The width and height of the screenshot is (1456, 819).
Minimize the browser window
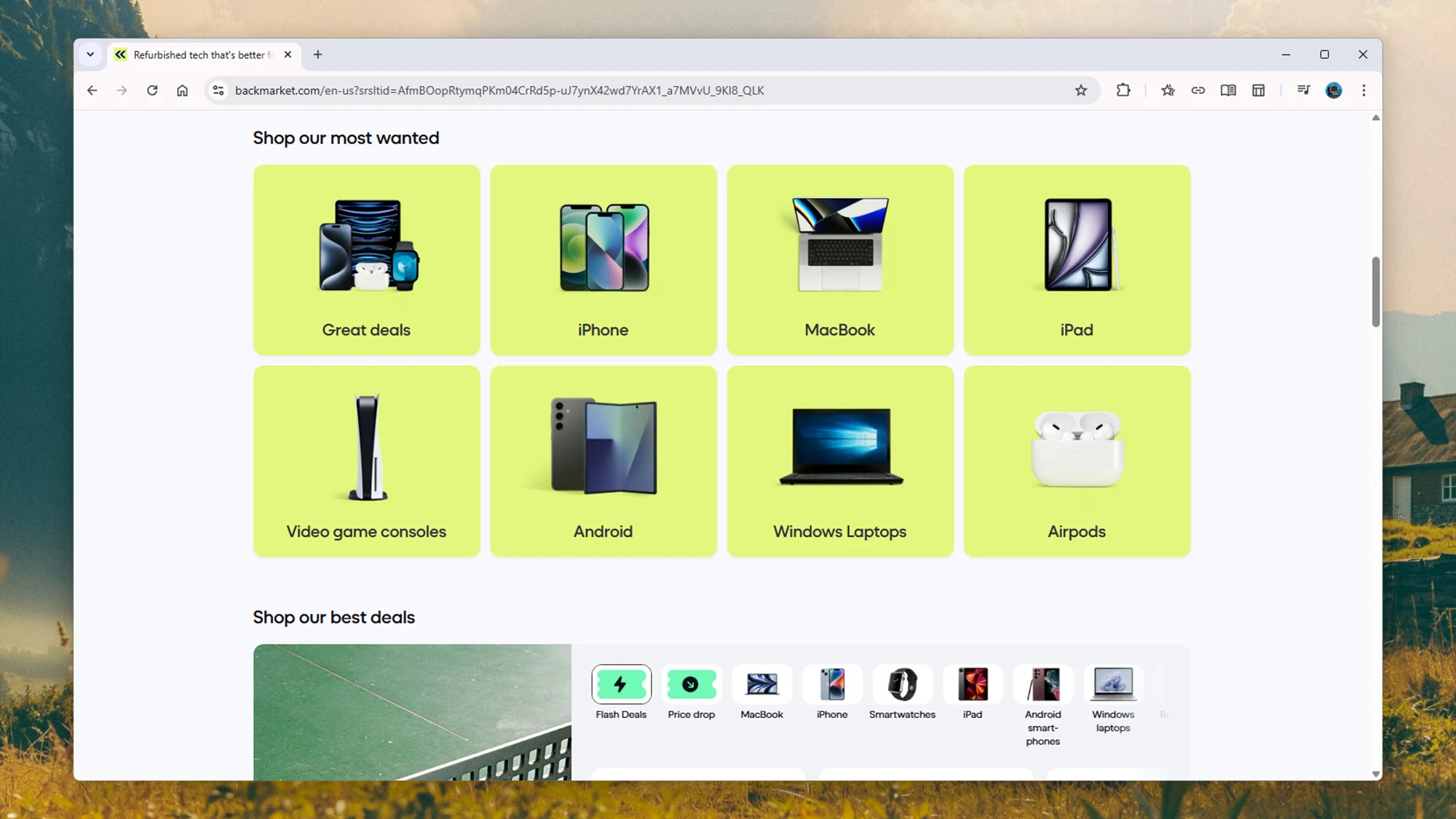click(x=1286, y=55)
